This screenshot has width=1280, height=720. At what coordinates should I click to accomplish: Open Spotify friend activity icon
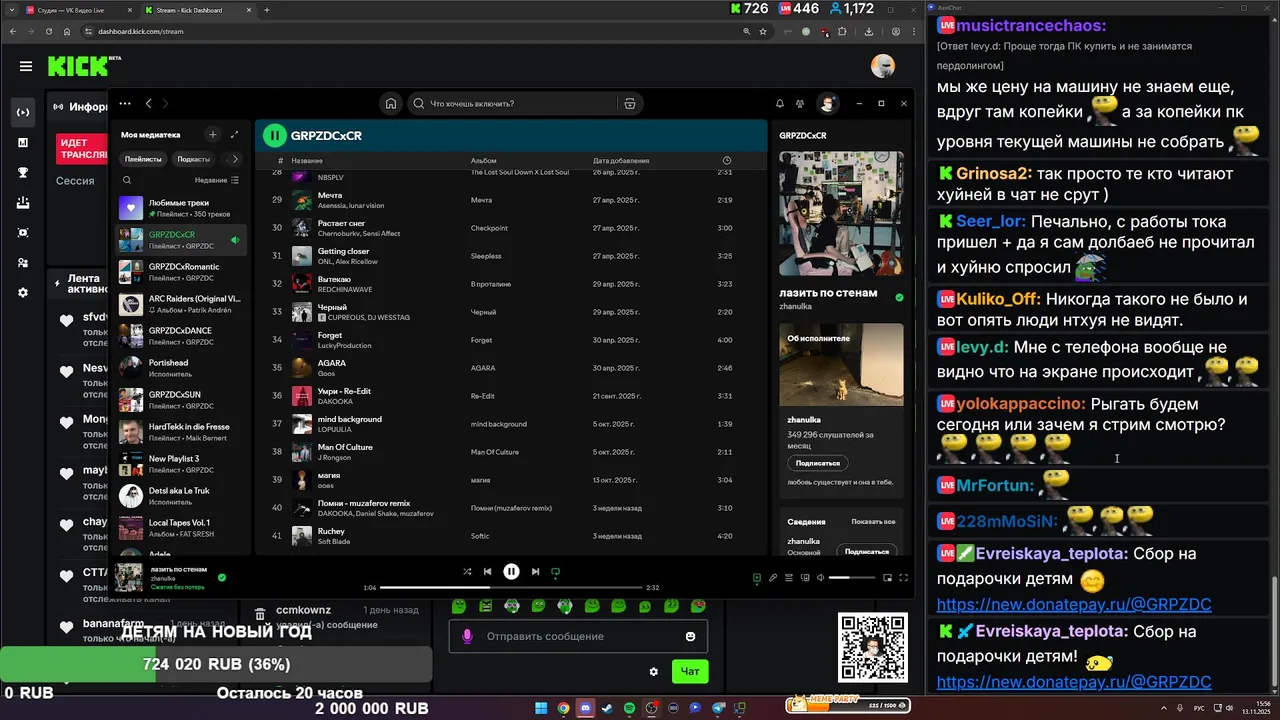click(x=800, y=103)
